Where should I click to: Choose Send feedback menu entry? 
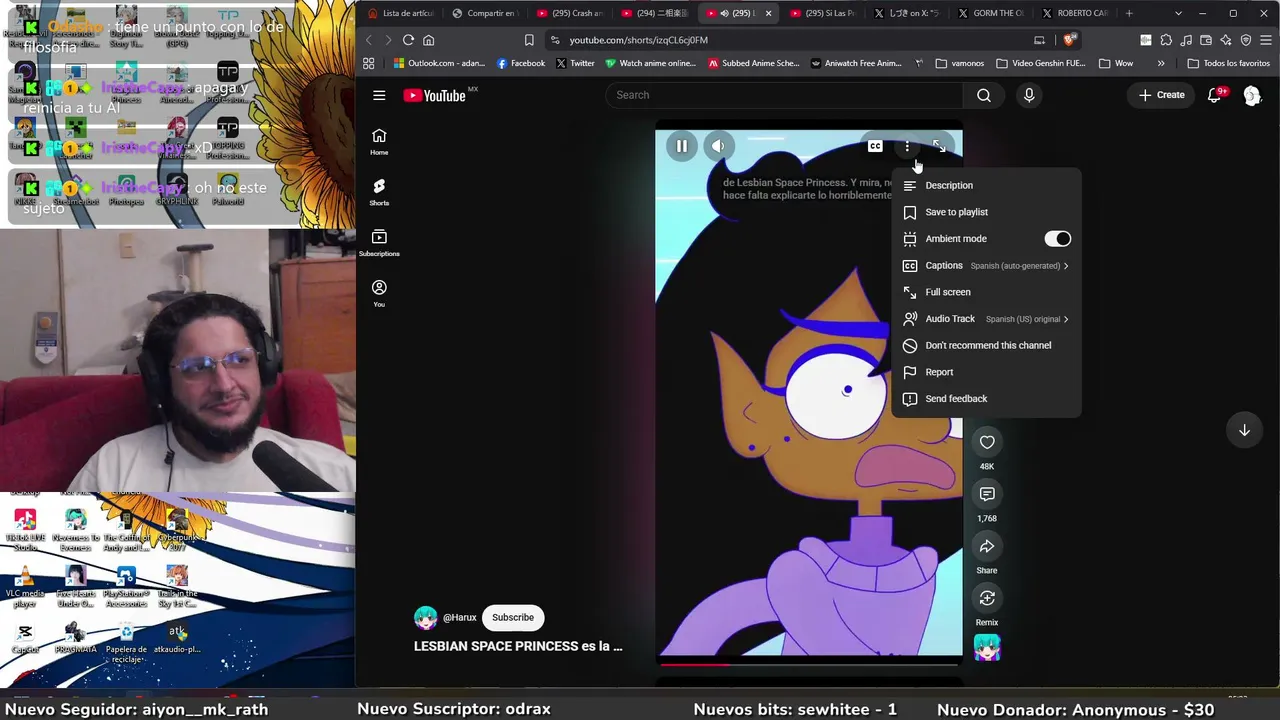point(986,399)
